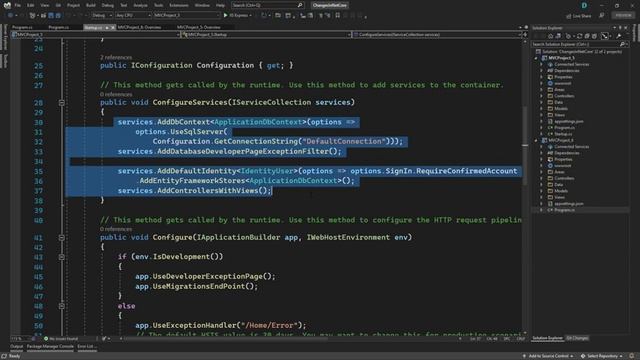The image size is (640, 360).
Task: Open the Package Manager Console tab
Action: 50,347
